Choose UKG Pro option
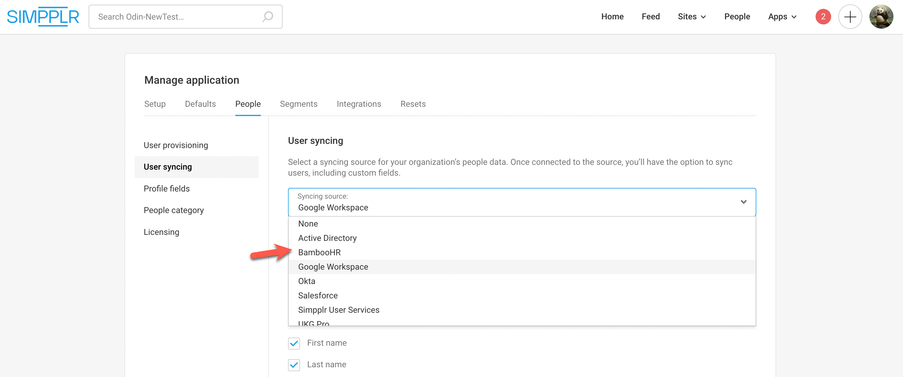This screenshot has height=377, width=903. 522,322
